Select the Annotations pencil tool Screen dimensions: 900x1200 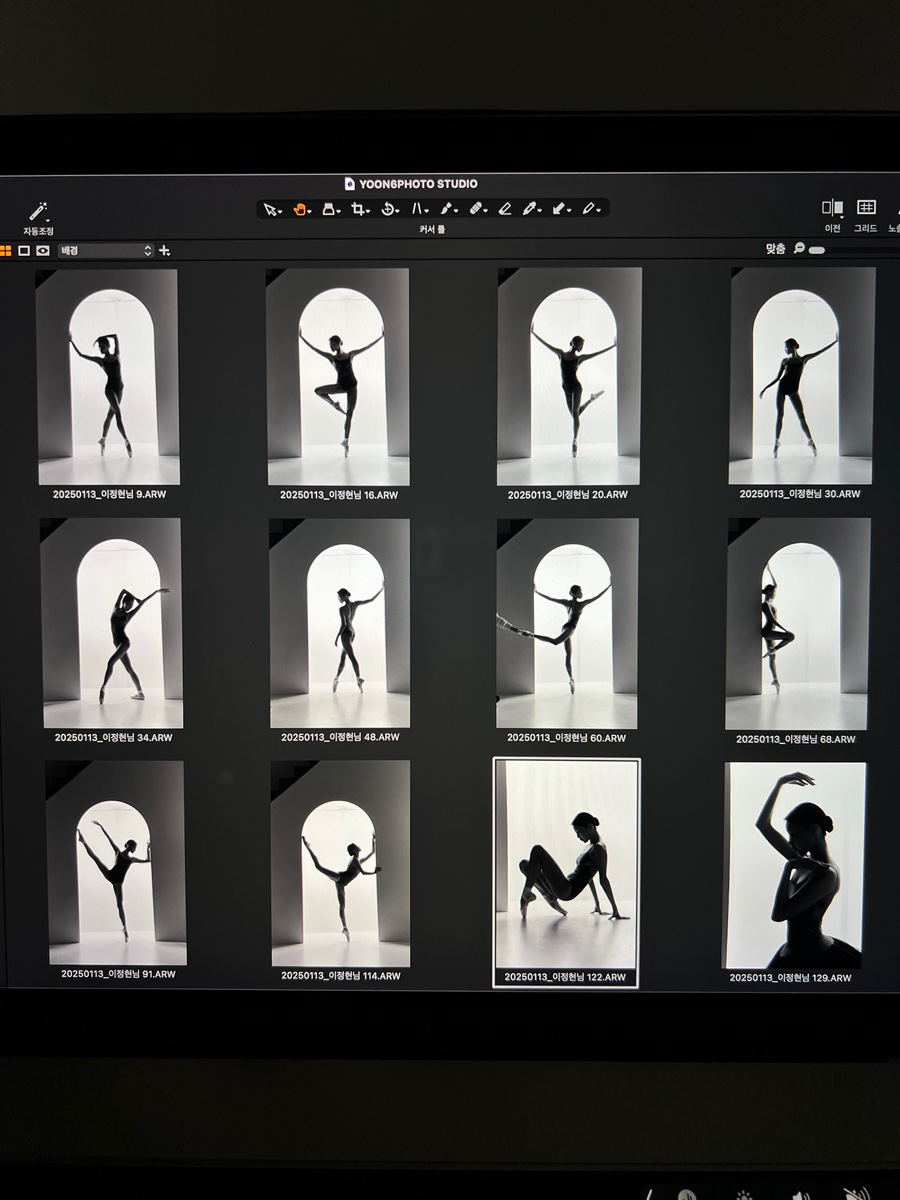pyautogui.click(x=590, y=209)
